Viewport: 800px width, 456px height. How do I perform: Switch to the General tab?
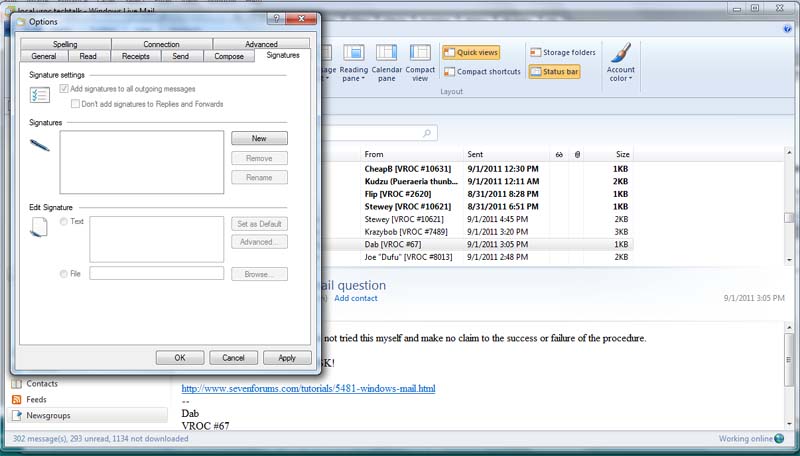(44, 56)
